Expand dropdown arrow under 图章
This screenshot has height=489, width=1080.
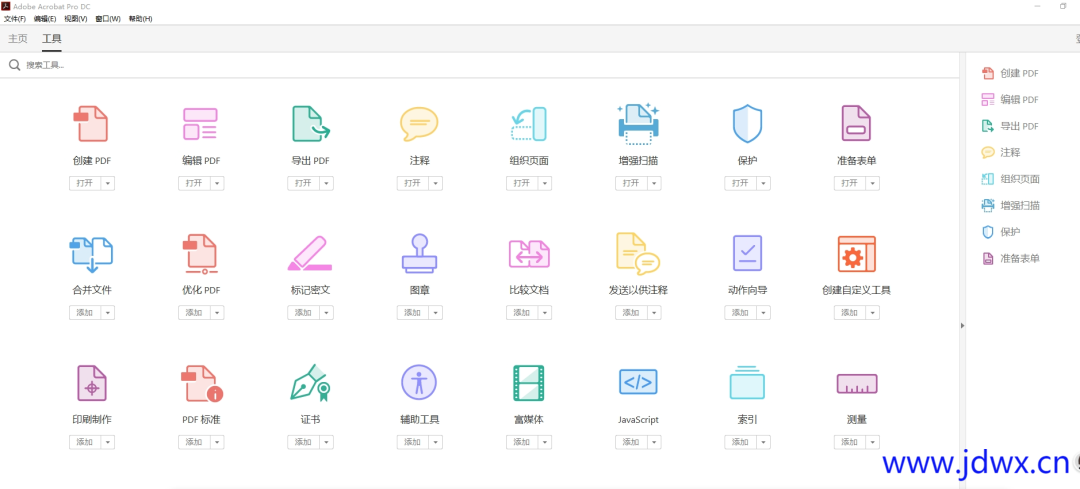[x=436, y=313]
